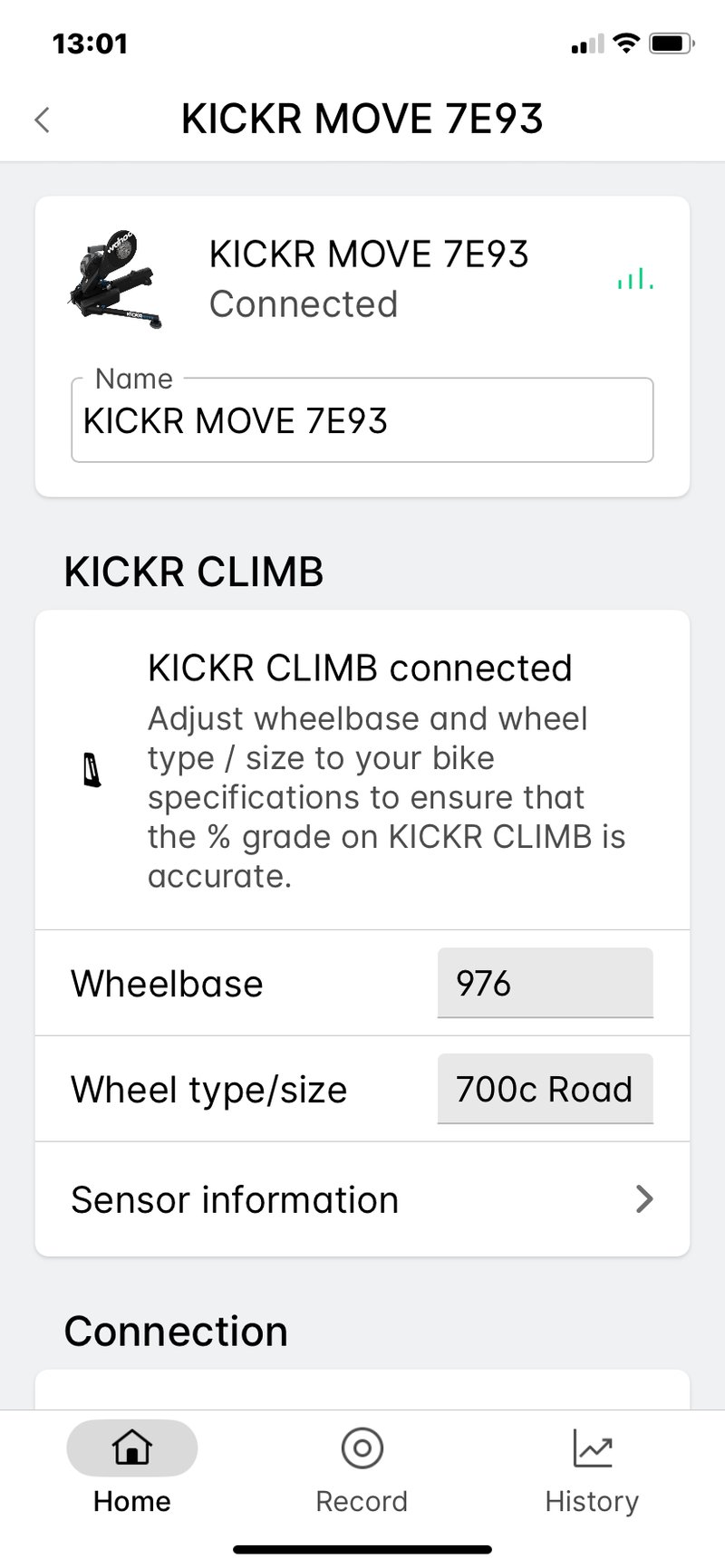
Task: Expand Sensor information details
Action: (x=362, y=1198)
